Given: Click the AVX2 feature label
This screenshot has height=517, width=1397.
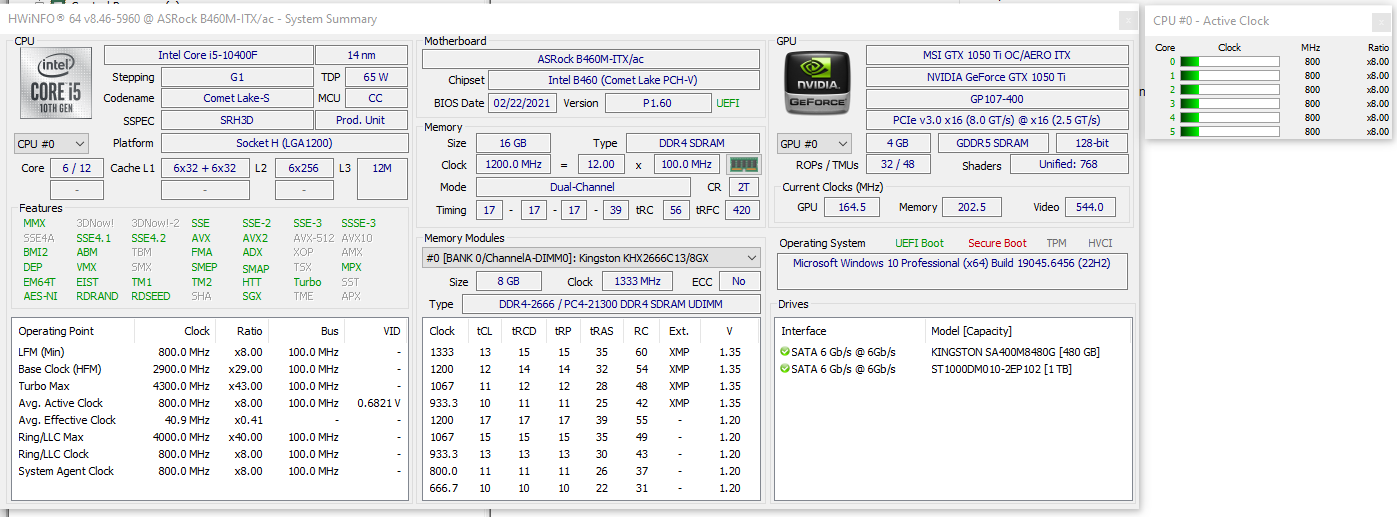Looking at the screenshot, I should (255, 238).
